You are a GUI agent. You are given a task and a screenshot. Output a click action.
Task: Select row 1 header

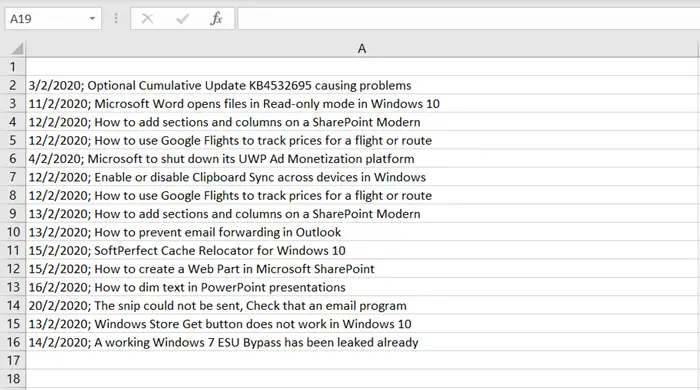13,67
